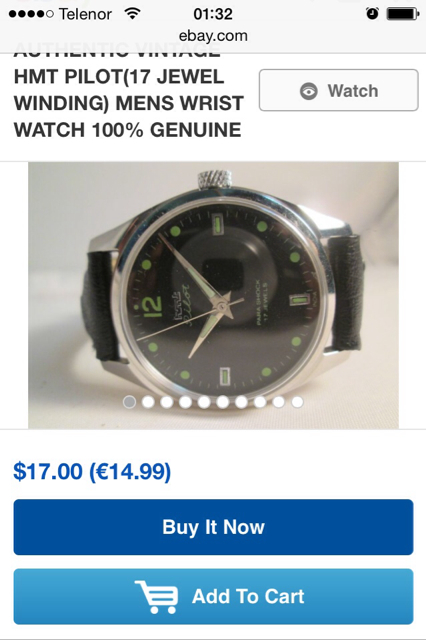Image resolution: width=426 pixels, height=640 pixels.
Task: Select the first image gallery dot
Action: (x=129, y=402)
